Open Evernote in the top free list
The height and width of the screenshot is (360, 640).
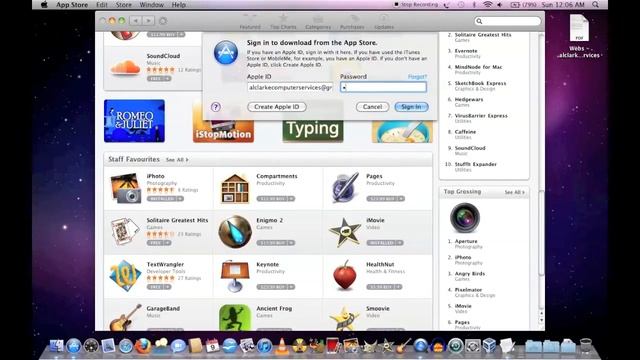click(466, 51)
